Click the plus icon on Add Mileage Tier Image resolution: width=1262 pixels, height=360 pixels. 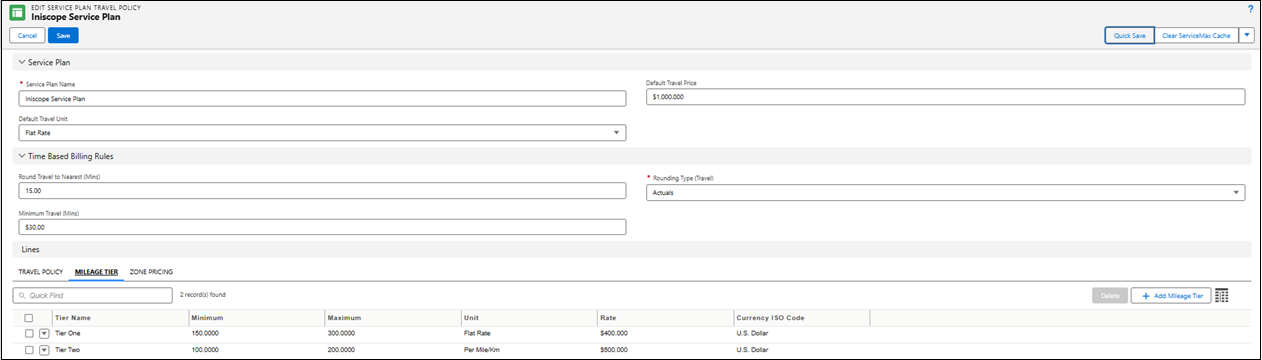click(x=1145, y=296)
